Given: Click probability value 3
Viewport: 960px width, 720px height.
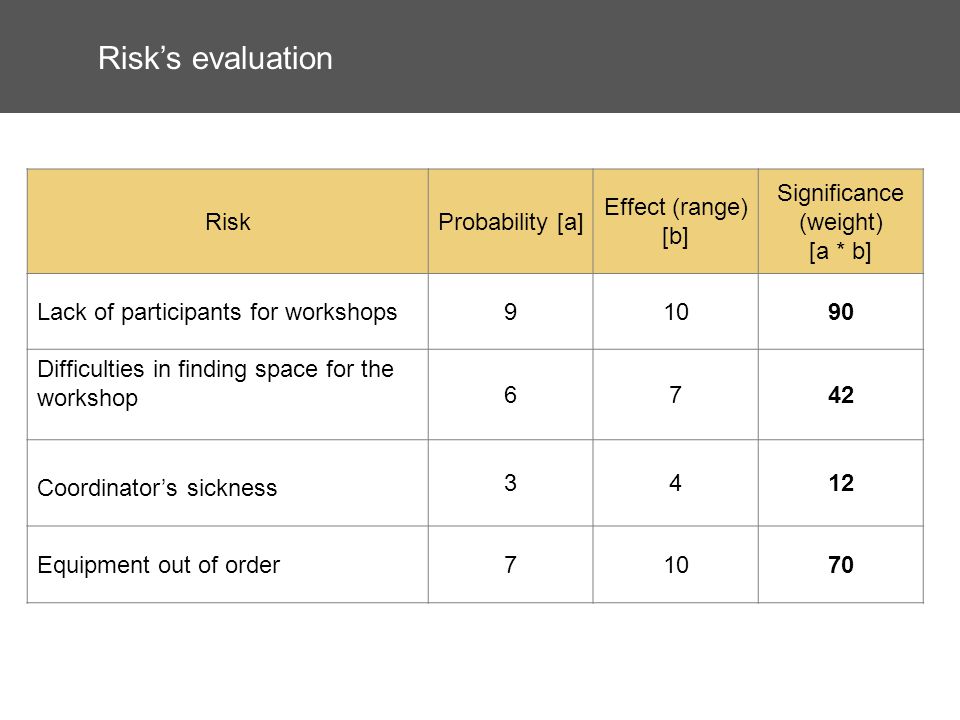Looking at the screenshot, I should click(x=511, y=482).
